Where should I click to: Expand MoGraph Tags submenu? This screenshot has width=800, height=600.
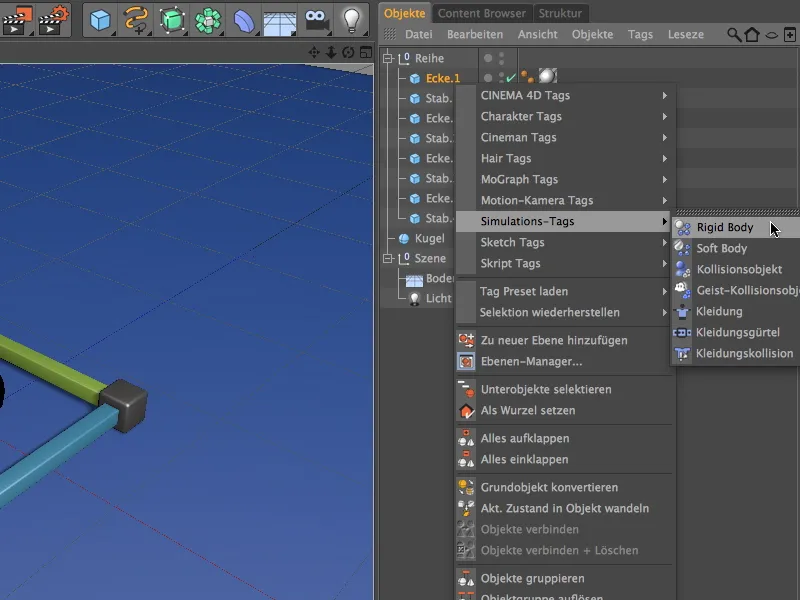pyautogui.click(x=566, y=179)
